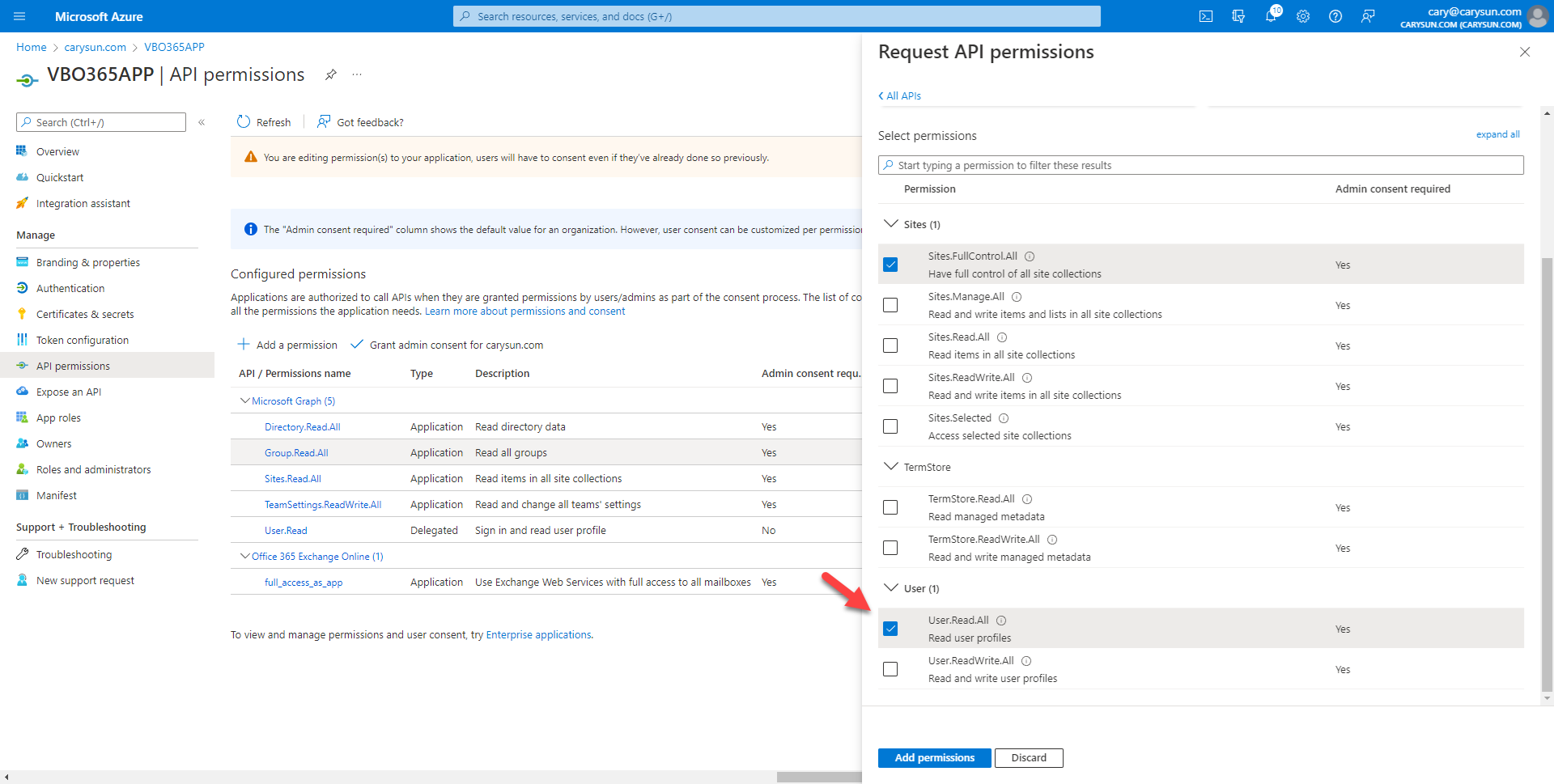This screenshot has width=1554, height=784.
Task: Enable the User.ReadWrite.All checkbox
Action: (x=890, y=669)
